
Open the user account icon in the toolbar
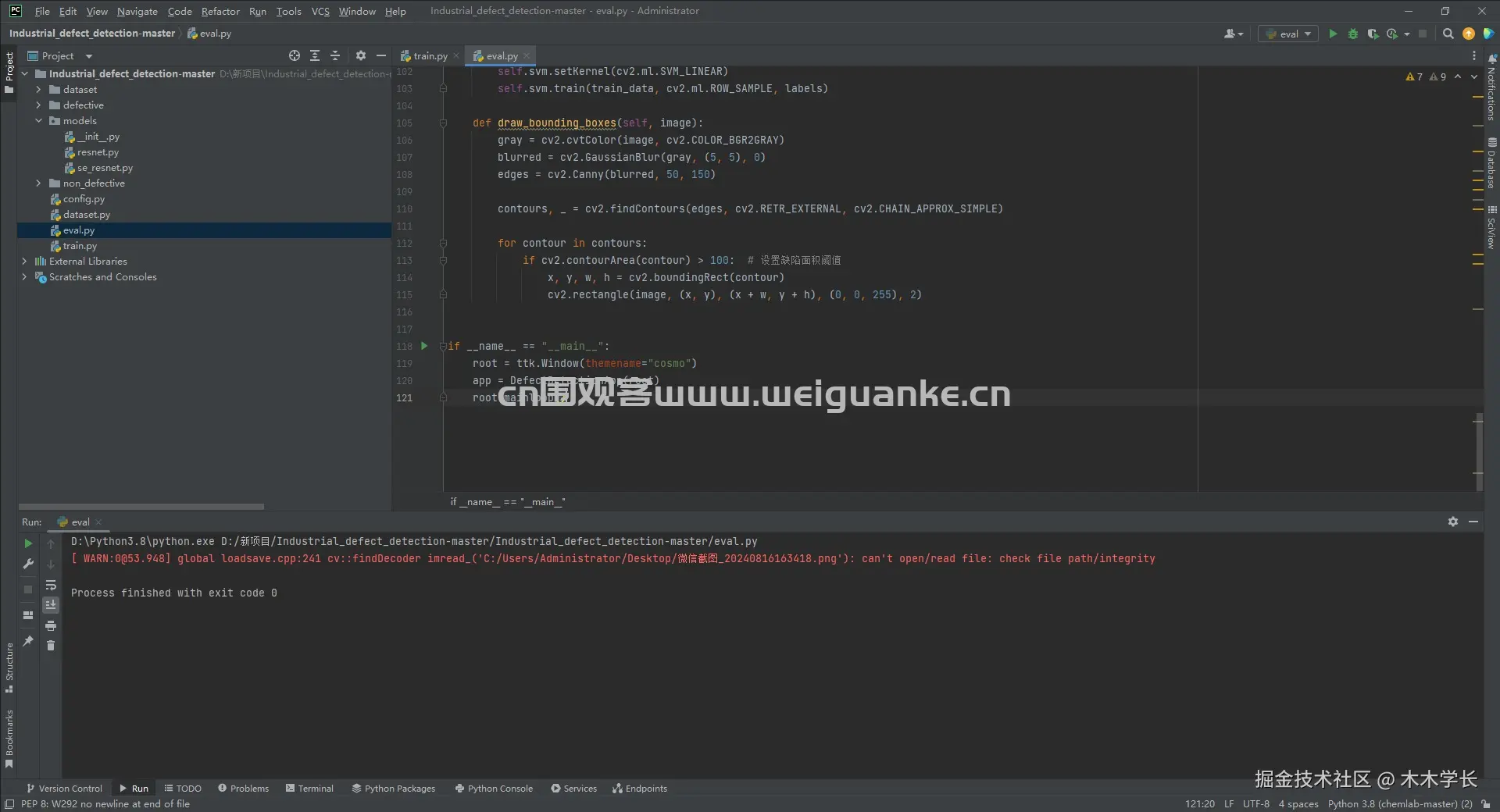[x=1233, y=34]
